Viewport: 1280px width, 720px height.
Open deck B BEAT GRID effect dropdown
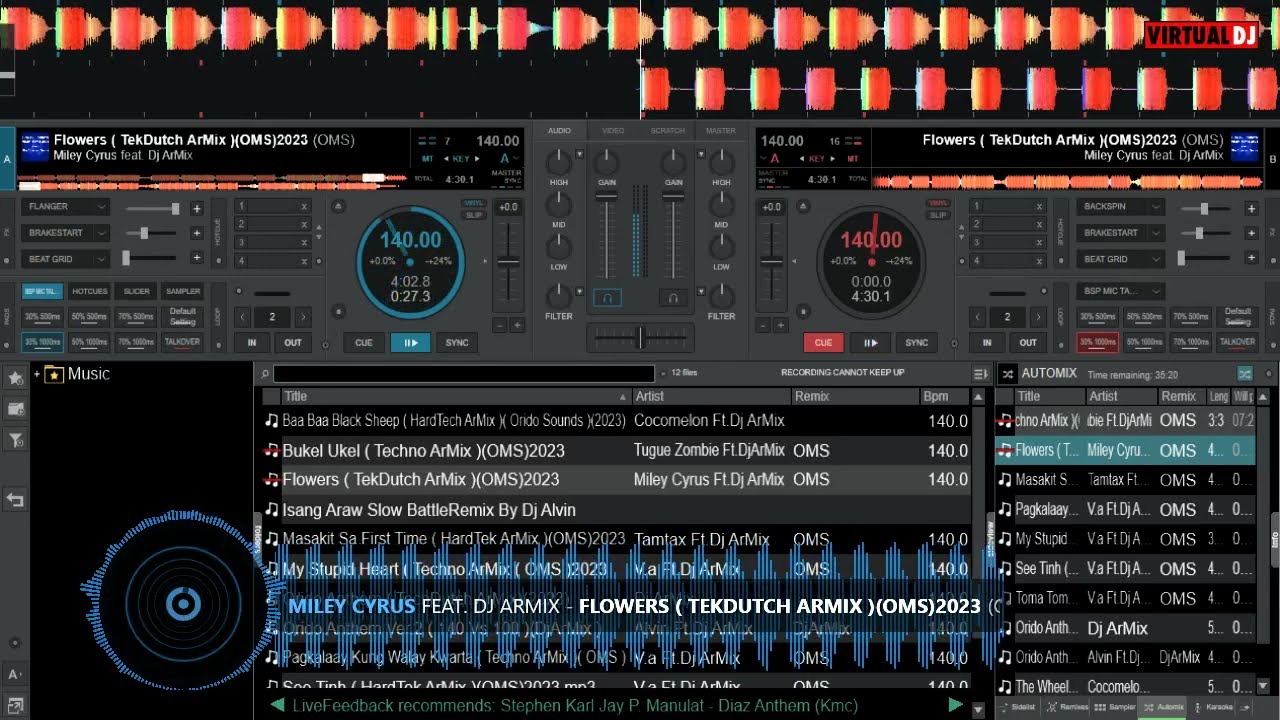[1120, 258]
